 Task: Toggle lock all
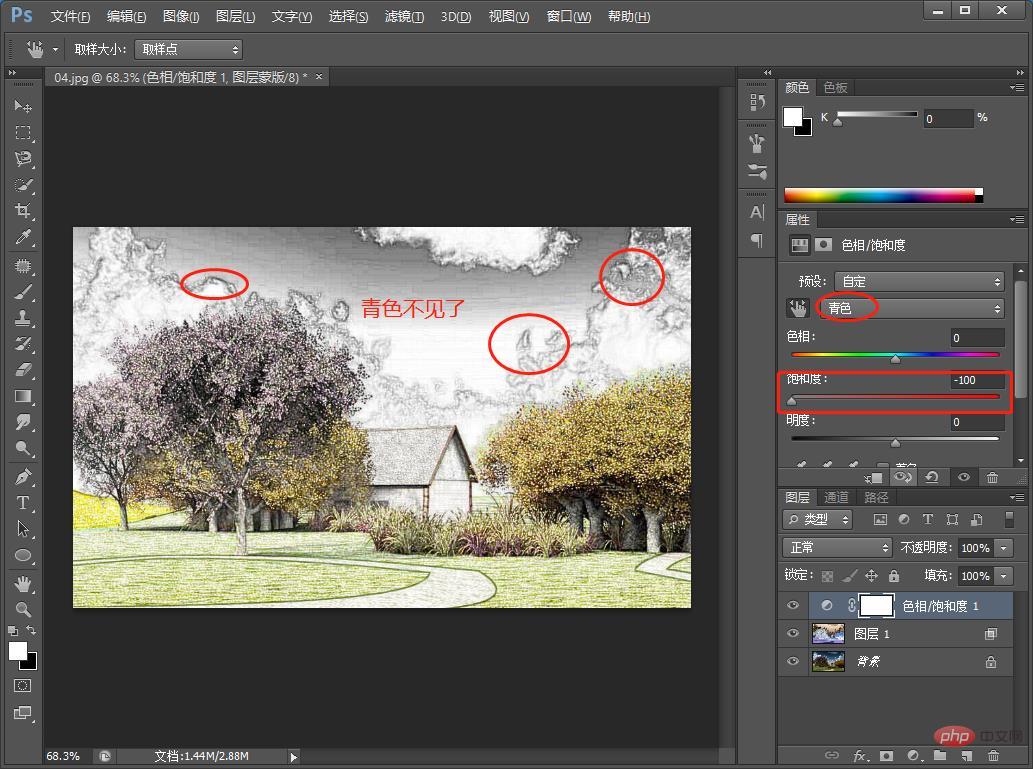(x=894, y=576)
